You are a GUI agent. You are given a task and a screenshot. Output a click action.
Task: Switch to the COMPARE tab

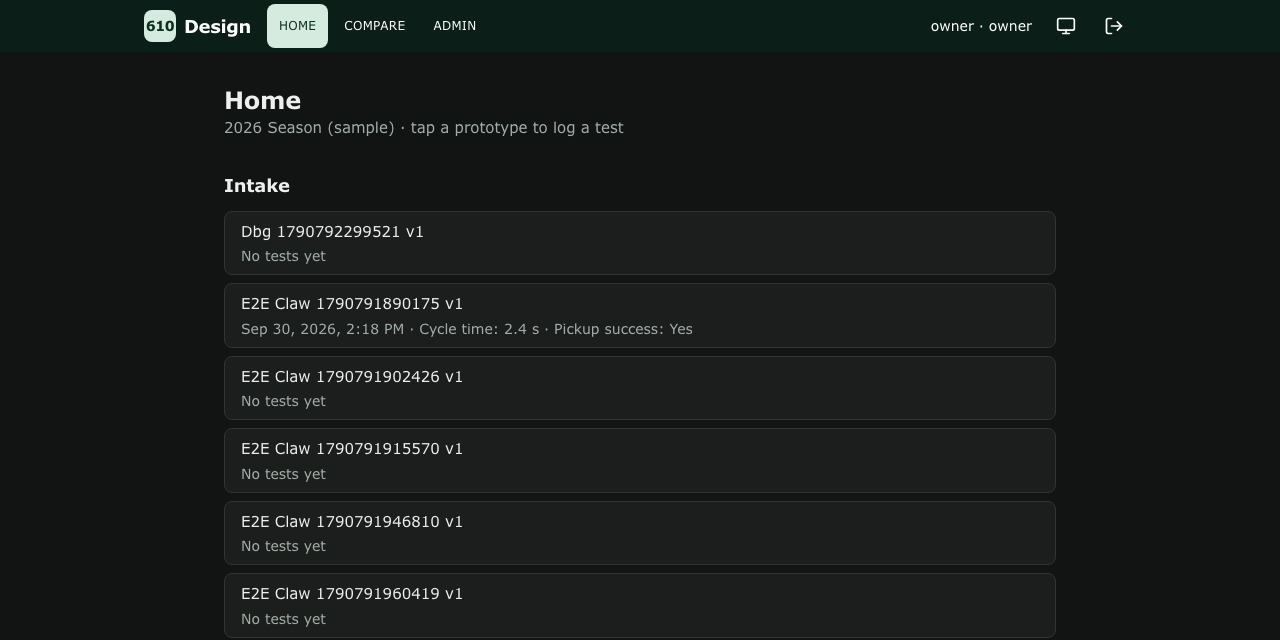pyautogui.click(x=375, y=26)
